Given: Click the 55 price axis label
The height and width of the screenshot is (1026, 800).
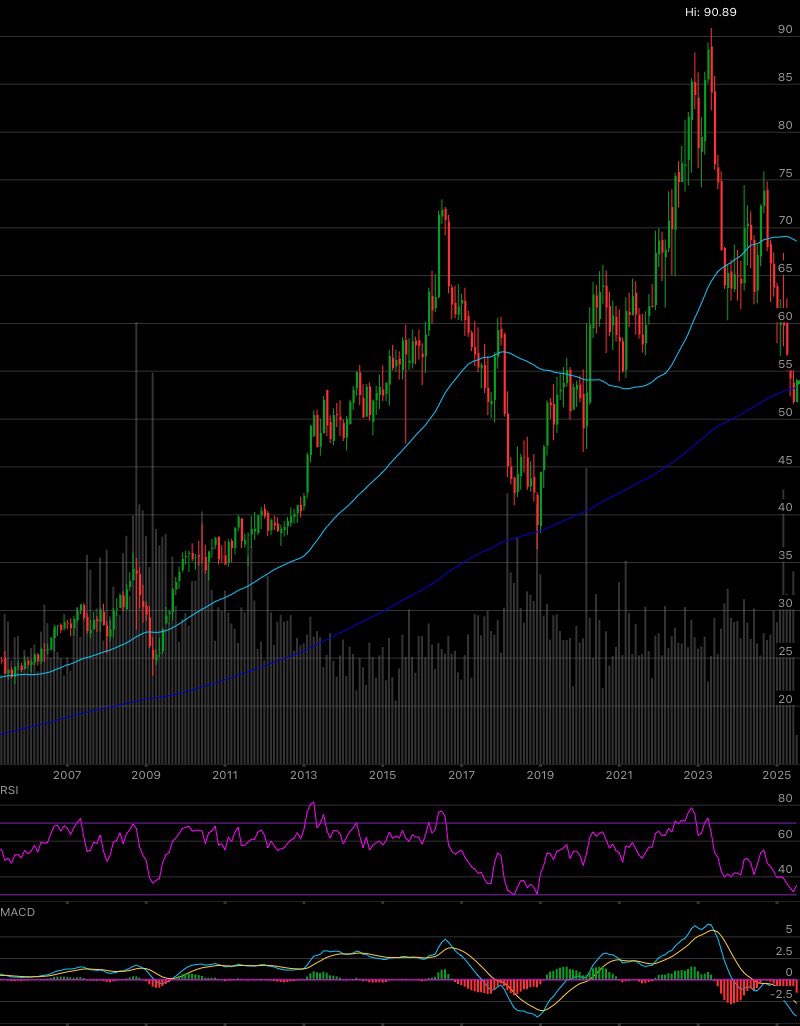Looking at the screenshot, I should (x=785, y=364).
